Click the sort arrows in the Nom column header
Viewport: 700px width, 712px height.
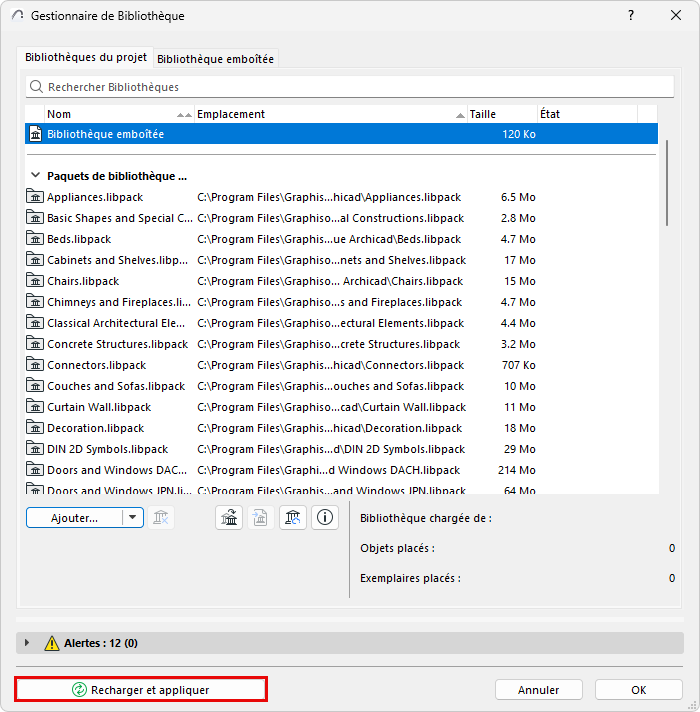point(184,115)
